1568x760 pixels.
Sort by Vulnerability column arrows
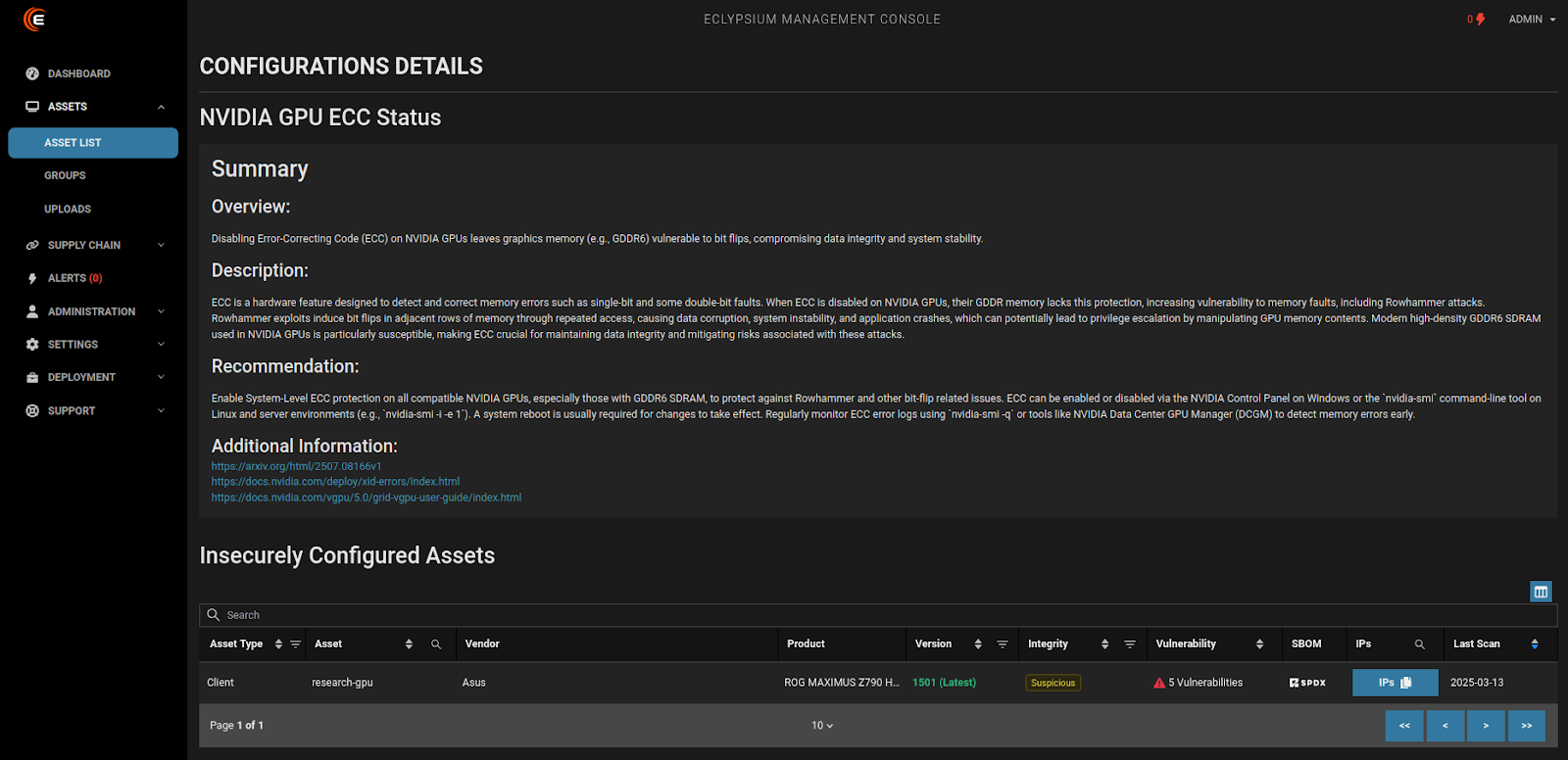(x=1259, y=644)
